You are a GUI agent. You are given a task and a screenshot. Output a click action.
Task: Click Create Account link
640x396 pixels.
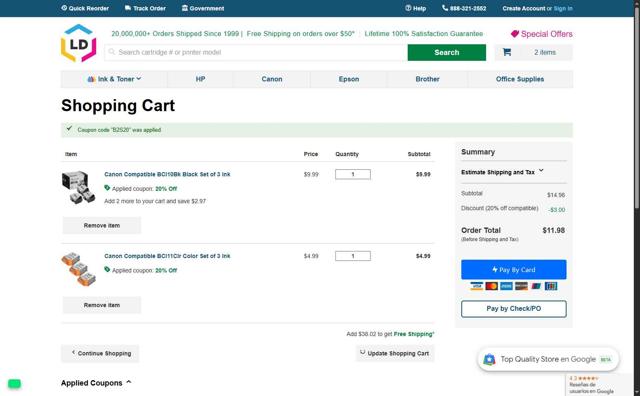(x=524, y=8)
